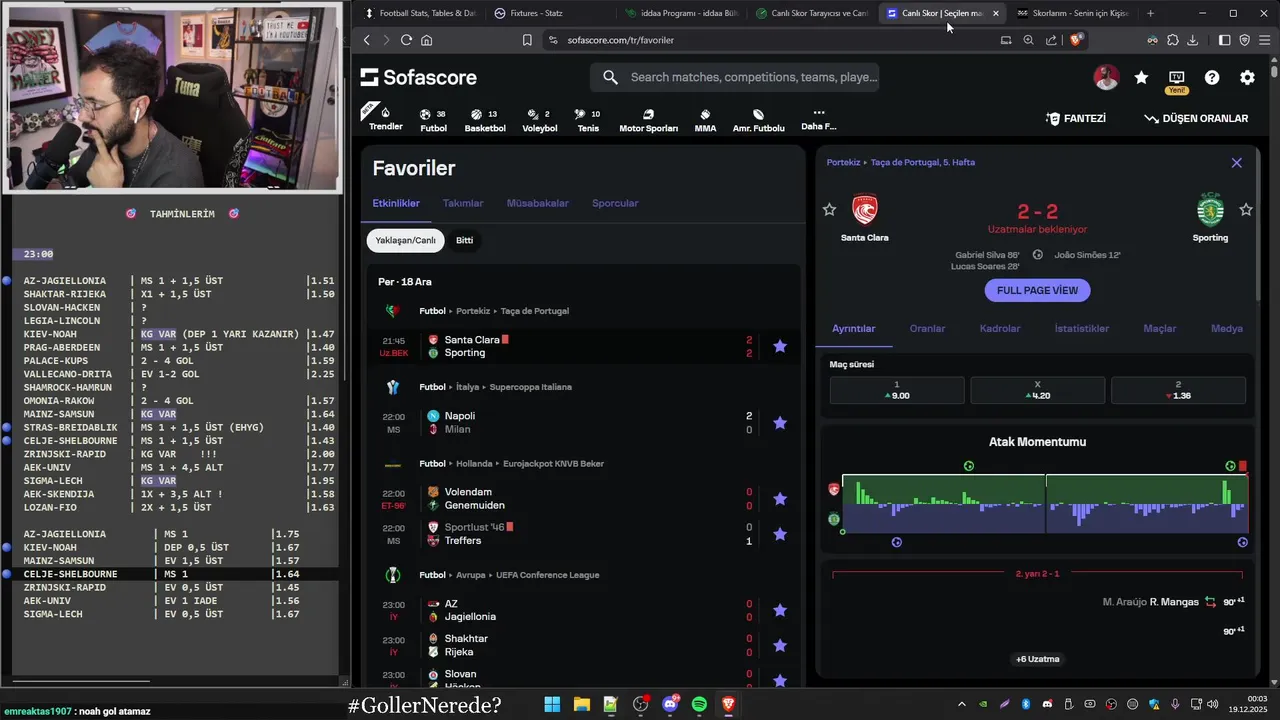The image size is (1280, 720).
Task: Click the FULL PAGE VIEW button
Action: [x=1037, y=290]
